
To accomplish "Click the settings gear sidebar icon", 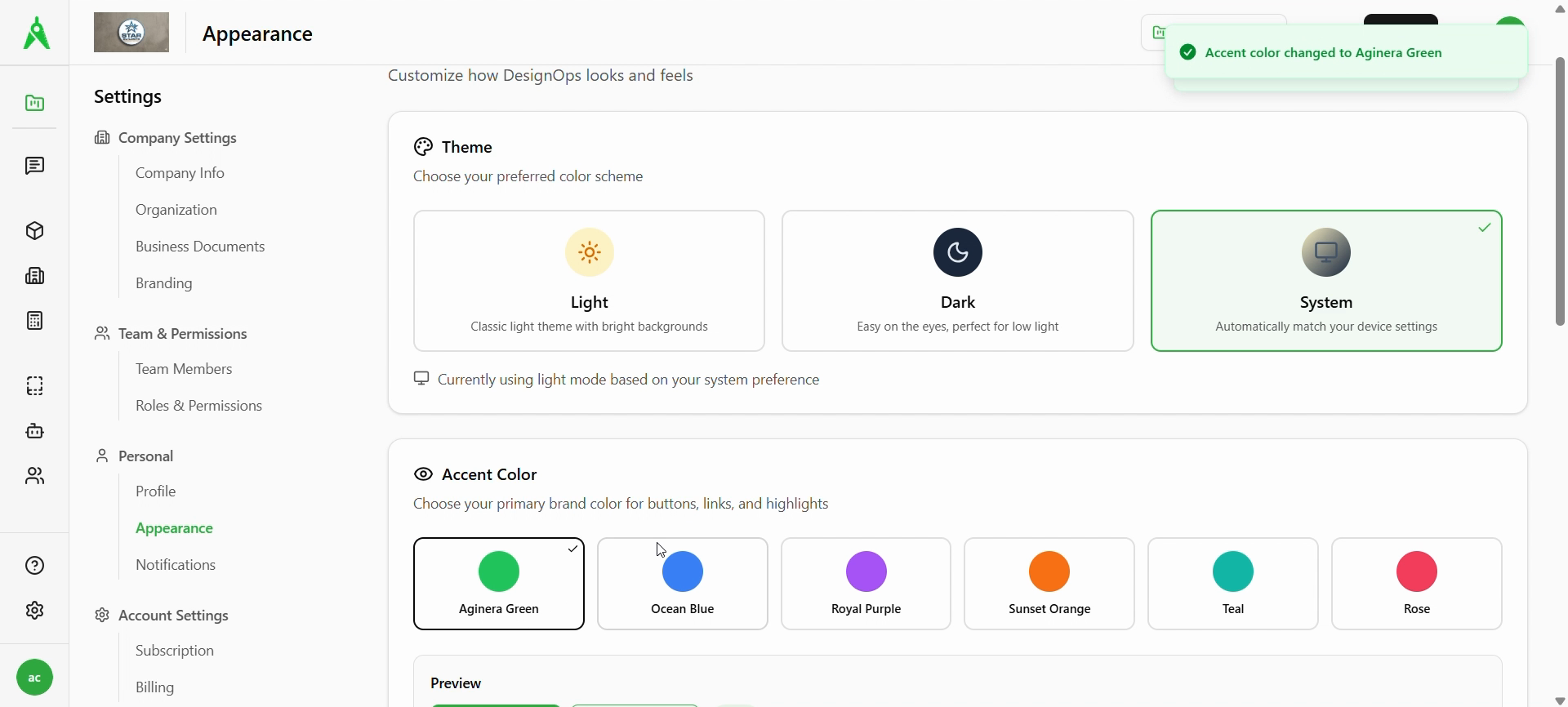I will [x=34, y=611].
